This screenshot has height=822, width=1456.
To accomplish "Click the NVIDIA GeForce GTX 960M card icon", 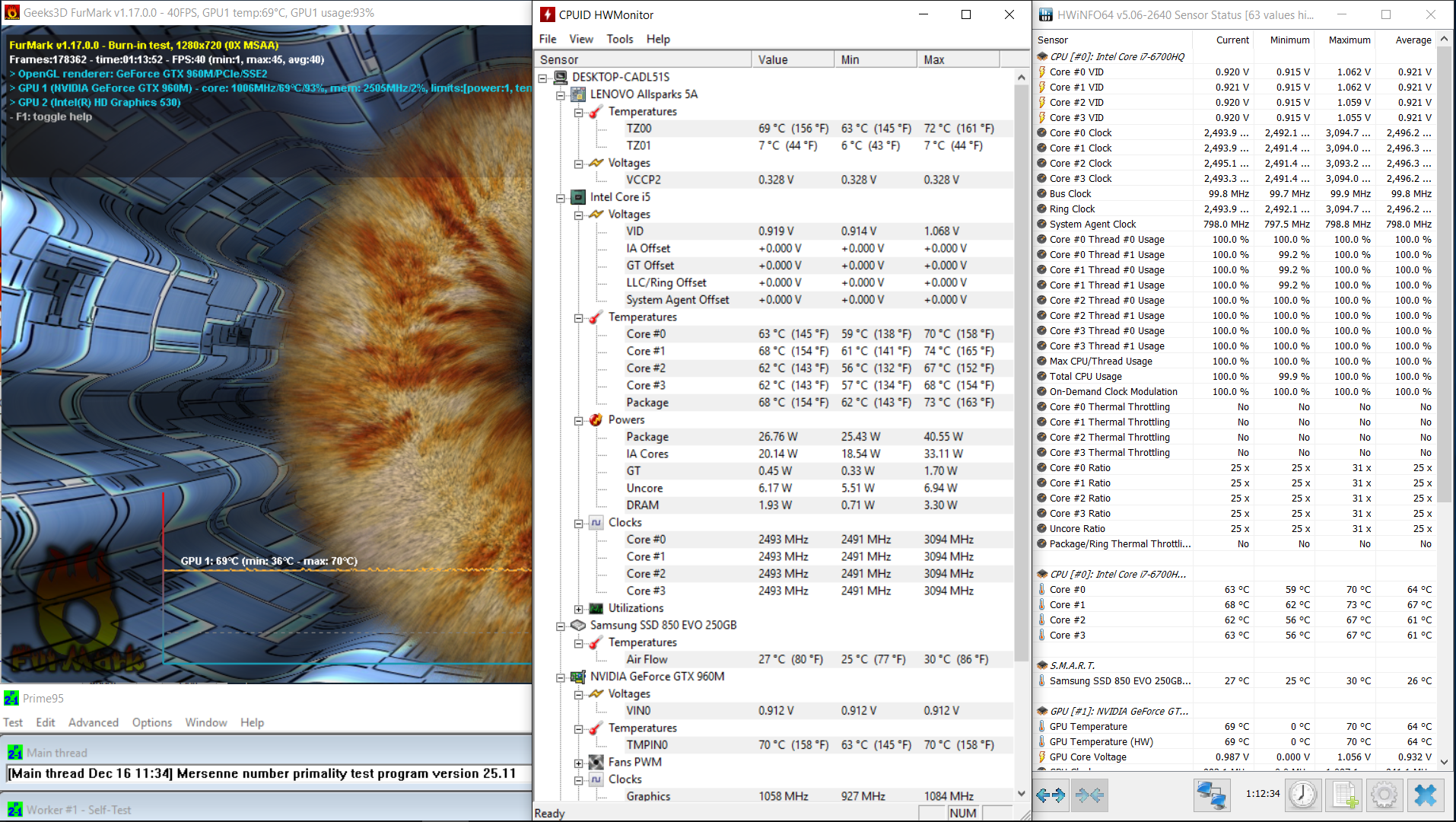I will point(578,677).
